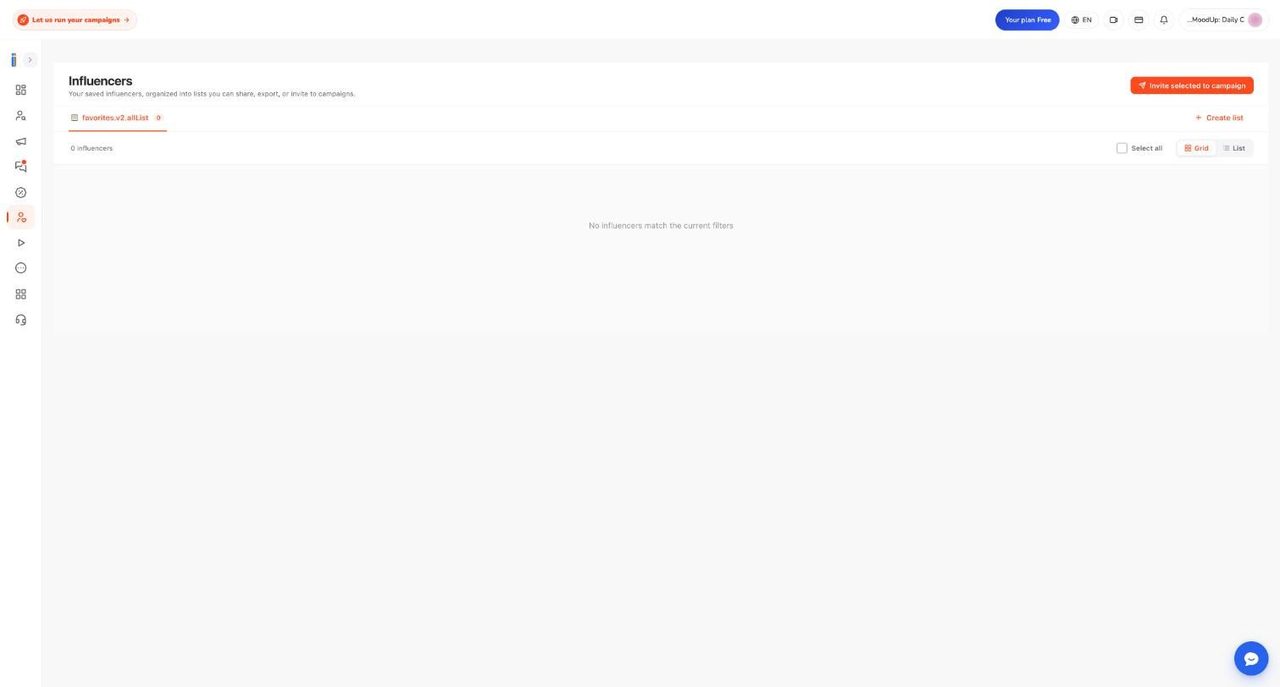Check the Select all checkbox
The image size is (1280, 687).
pyautogui.click(x=1122, y=148)
